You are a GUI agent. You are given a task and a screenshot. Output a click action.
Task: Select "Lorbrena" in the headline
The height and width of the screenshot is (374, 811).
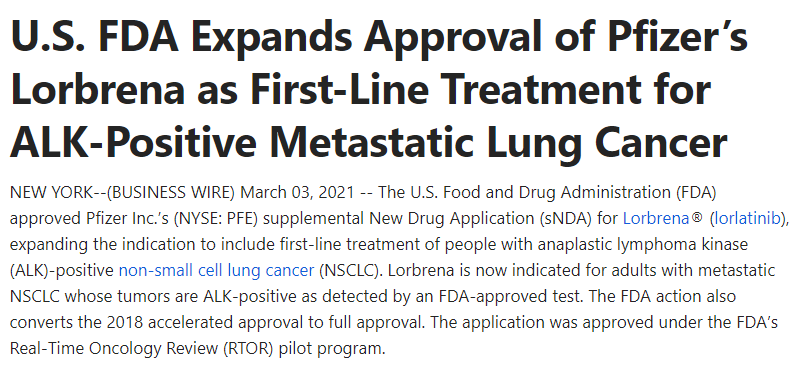pyautogui.click(x=97, y=88)
